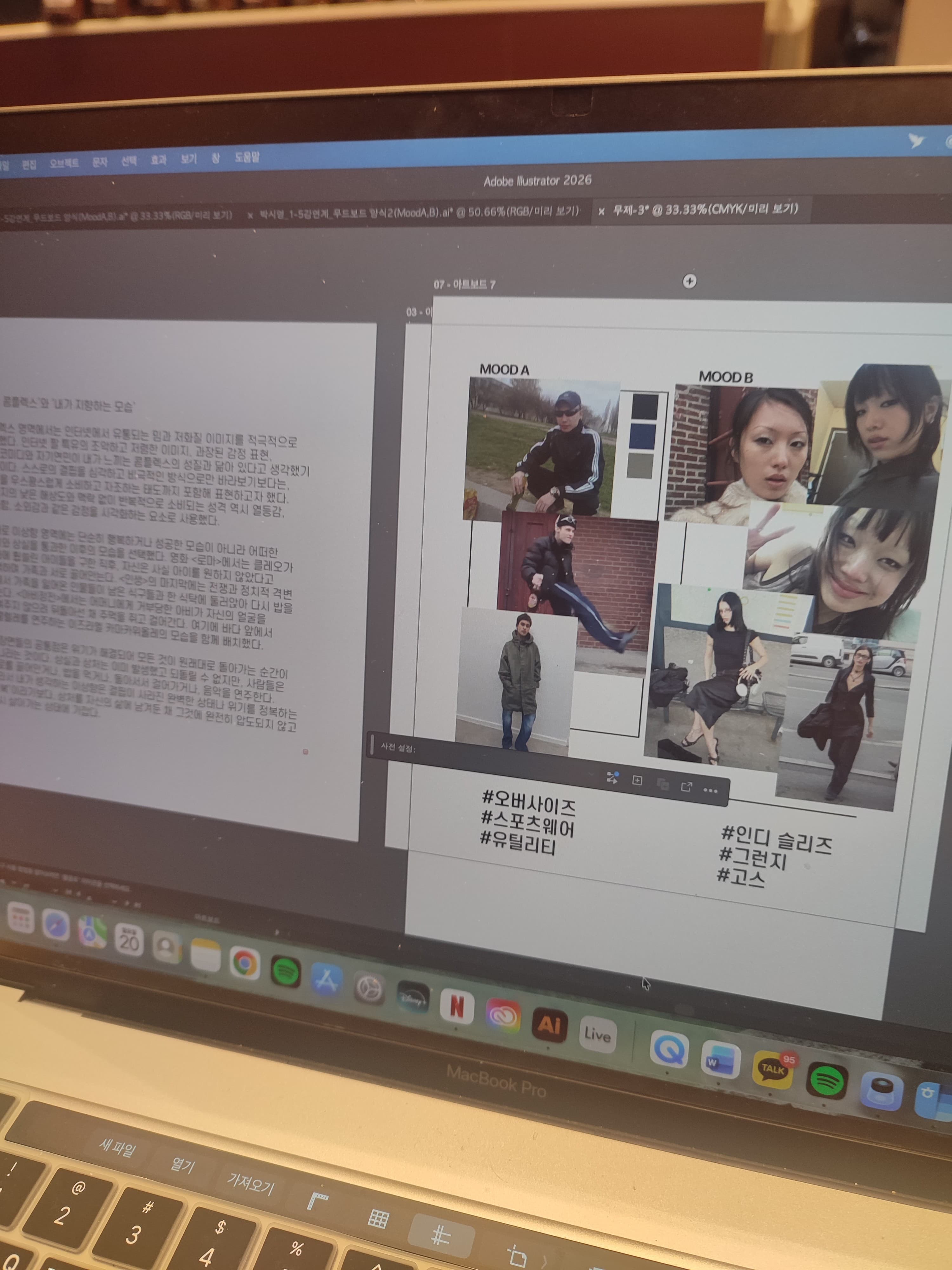Viewport: 952px width, 1270px height.
Task: Switch to the 박시연 무드보드 양식2 tab
Action: pos(420,212)
